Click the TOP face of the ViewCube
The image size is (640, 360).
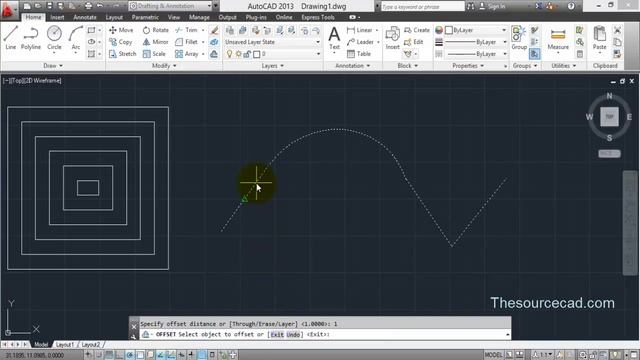coord(609,117)
